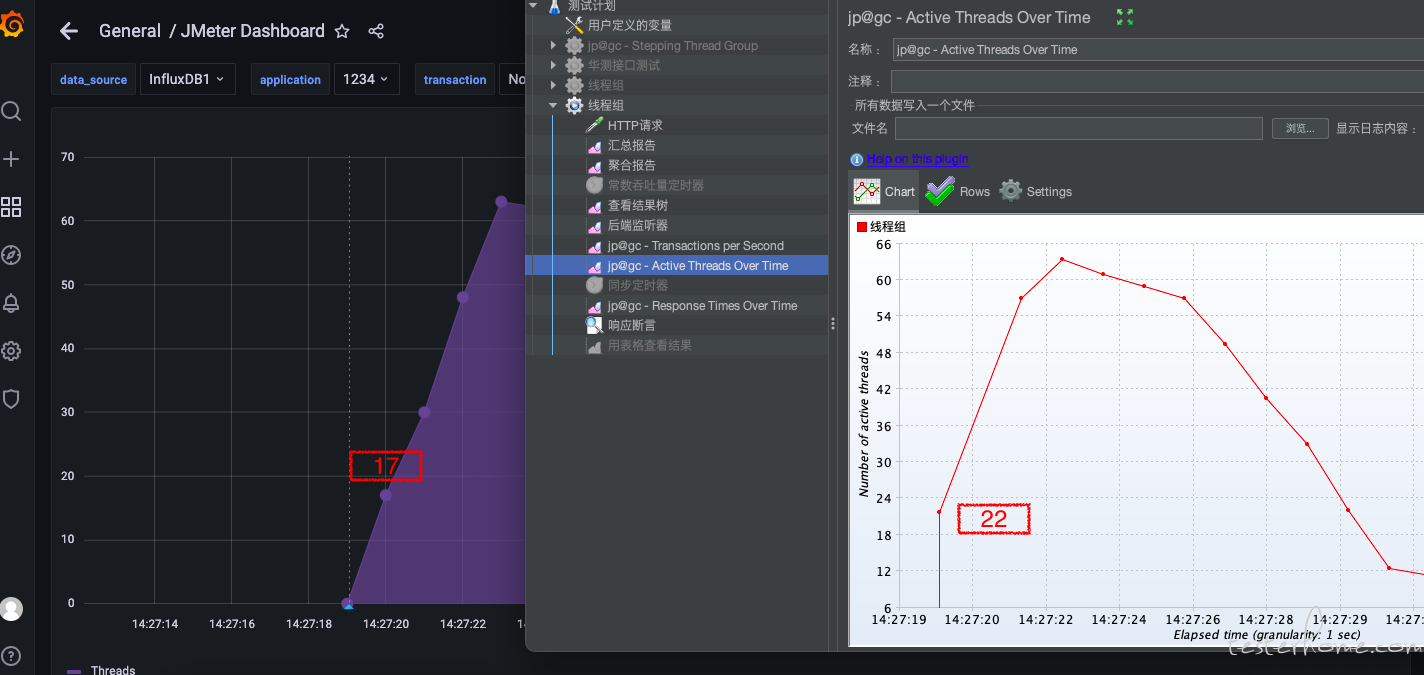Select 响应断言 element
Viewport: 1424px width, 675px height.
(x=632, y=325)
